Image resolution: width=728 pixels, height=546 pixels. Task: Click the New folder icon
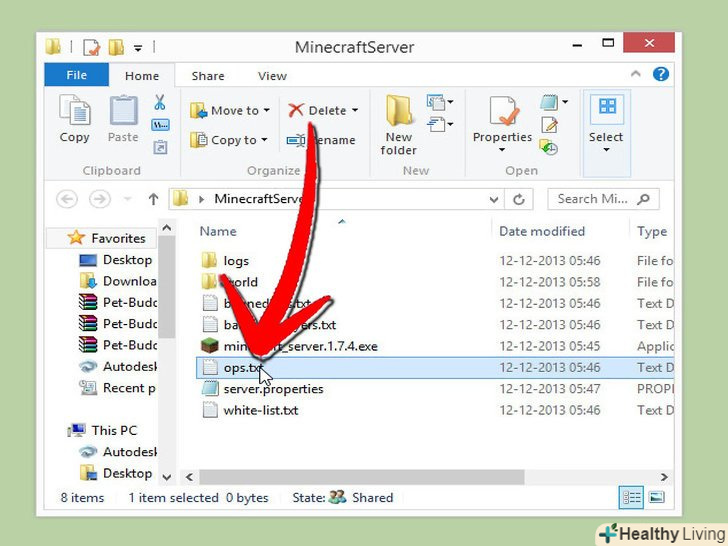pos(398,110)
